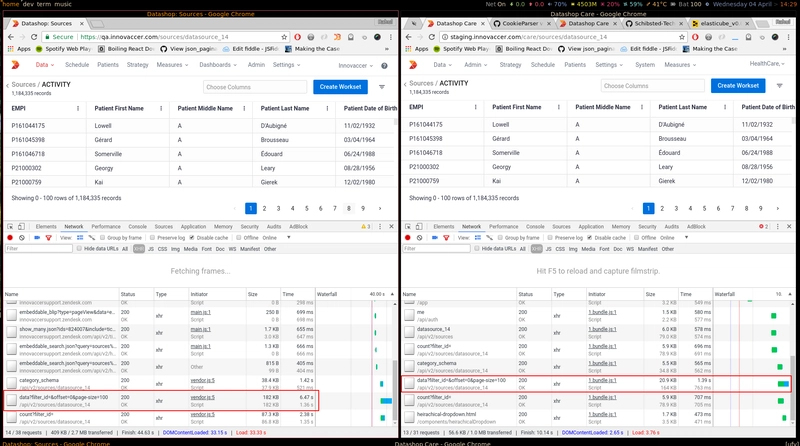Open the Online throttling dropdown in left DevTools

(276, 238)
